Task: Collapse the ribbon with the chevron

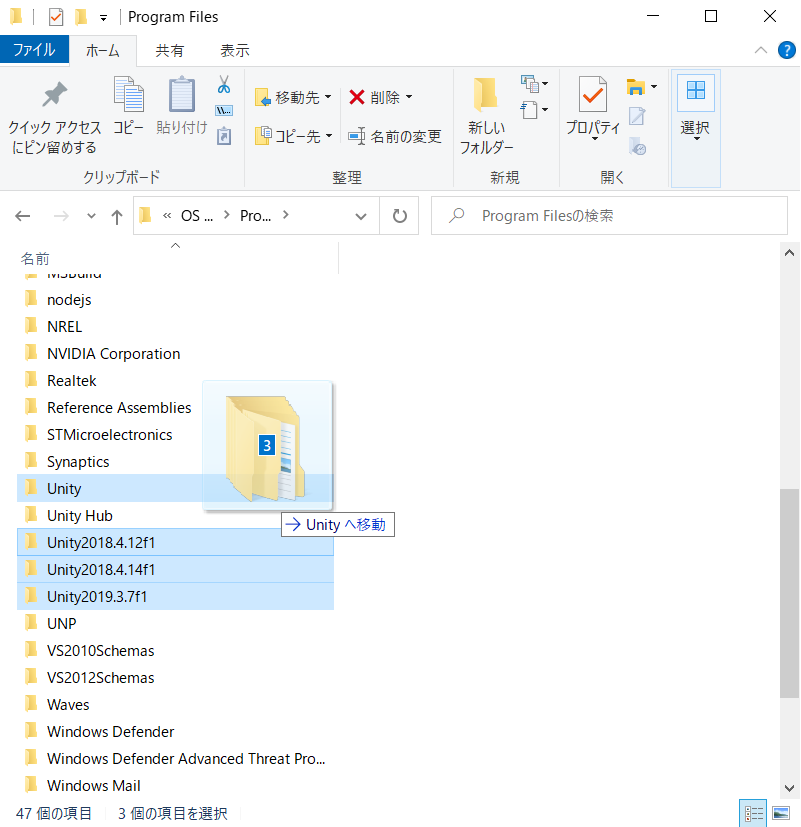Action: pos(761,50)
